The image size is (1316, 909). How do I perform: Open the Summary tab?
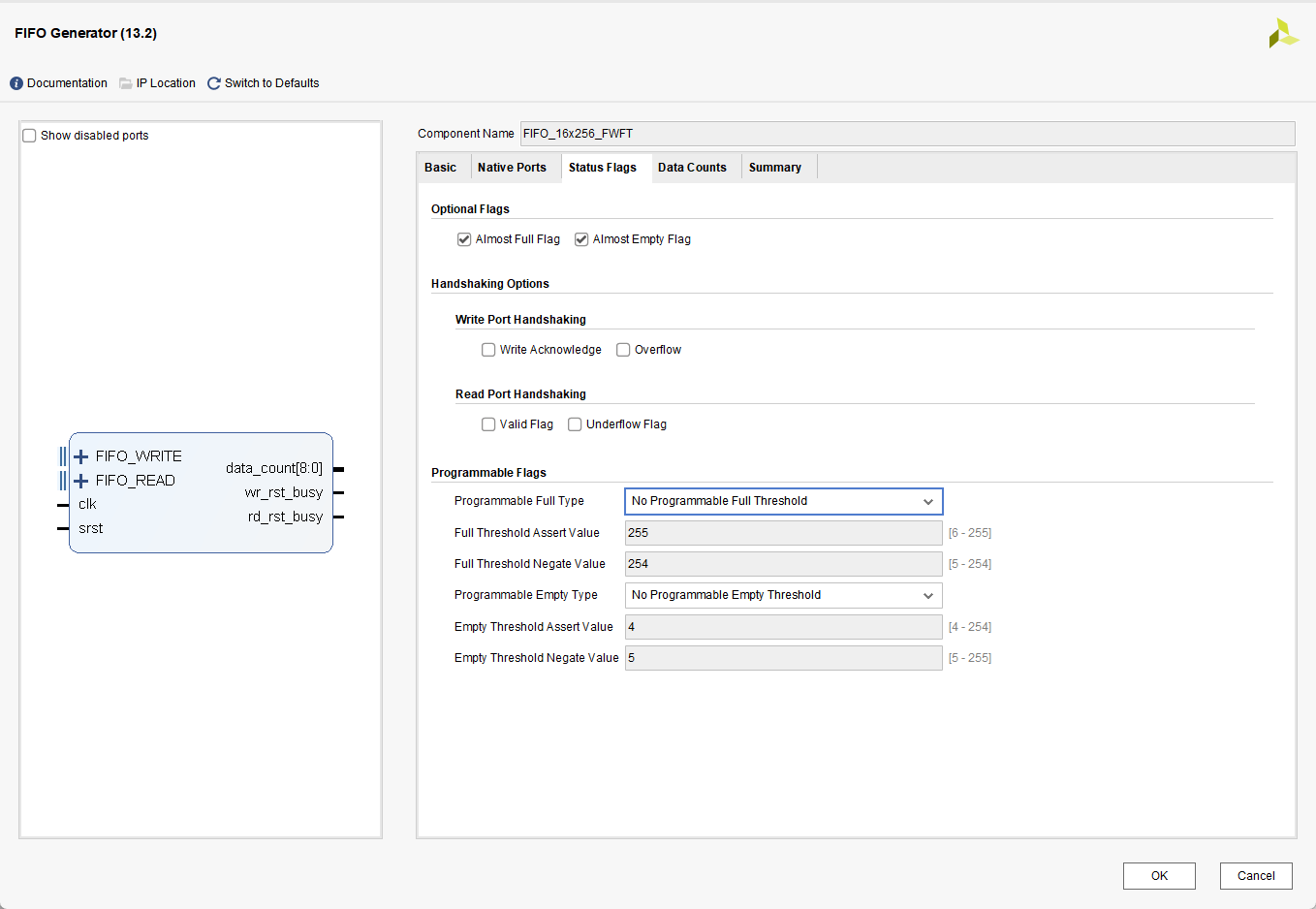pos(775,168)
